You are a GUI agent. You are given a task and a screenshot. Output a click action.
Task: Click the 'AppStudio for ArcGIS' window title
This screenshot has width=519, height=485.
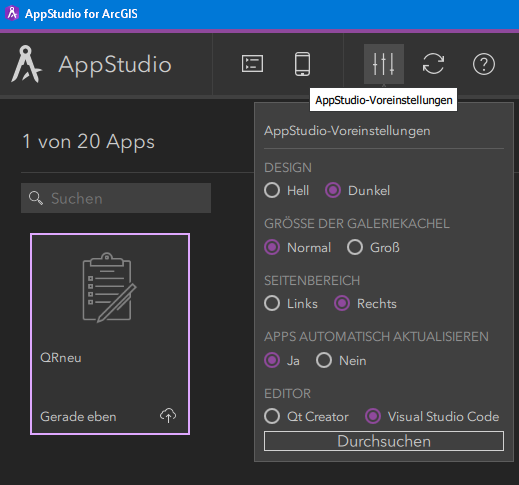coord(81,14)
